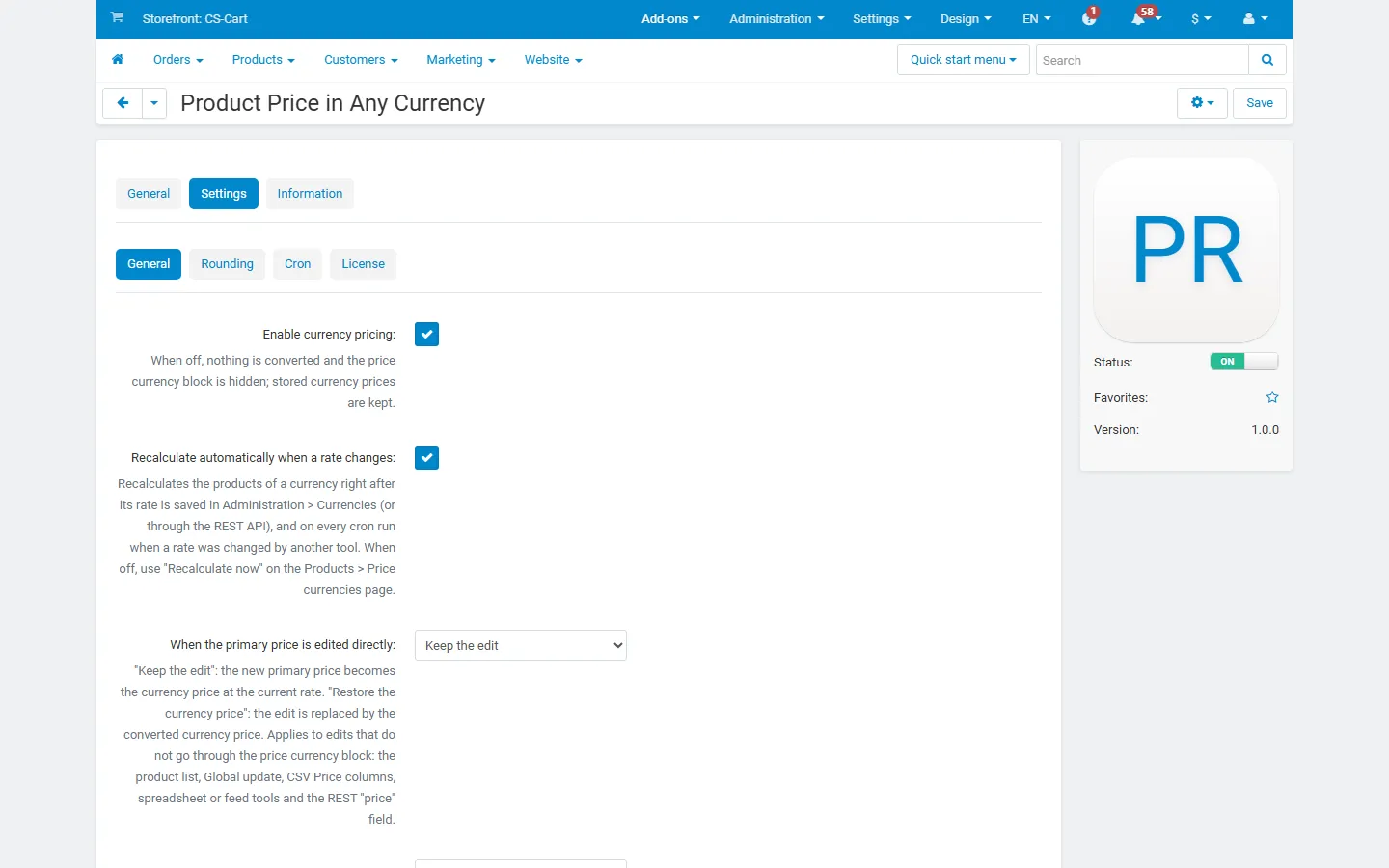Image resolution: width=1389 pixels, height=868 pixels.
Task: Expand the Administration menu
Action: pyautogui.click(x=776, y=18)
